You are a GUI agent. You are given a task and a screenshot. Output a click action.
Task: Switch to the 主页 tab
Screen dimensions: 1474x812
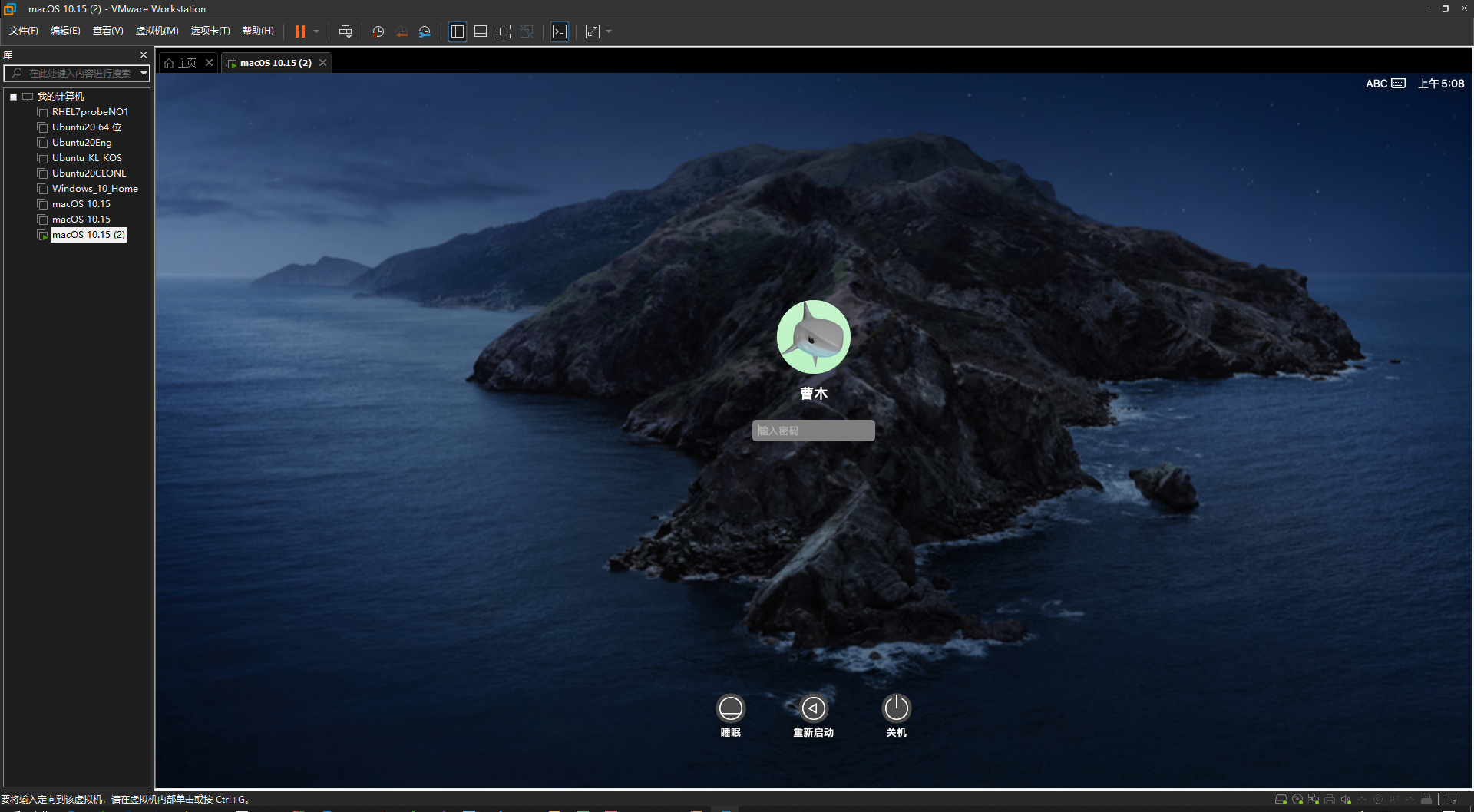pyautogui.click(x=186, y=62)
